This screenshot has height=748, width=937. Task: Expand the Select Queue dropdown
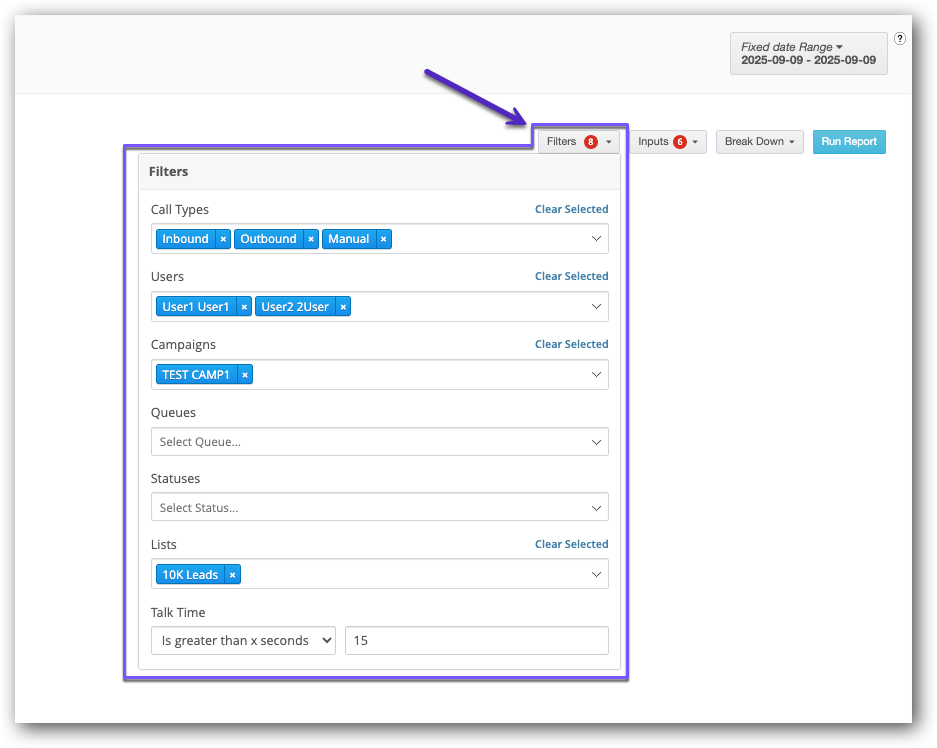(x=379, y=442)
